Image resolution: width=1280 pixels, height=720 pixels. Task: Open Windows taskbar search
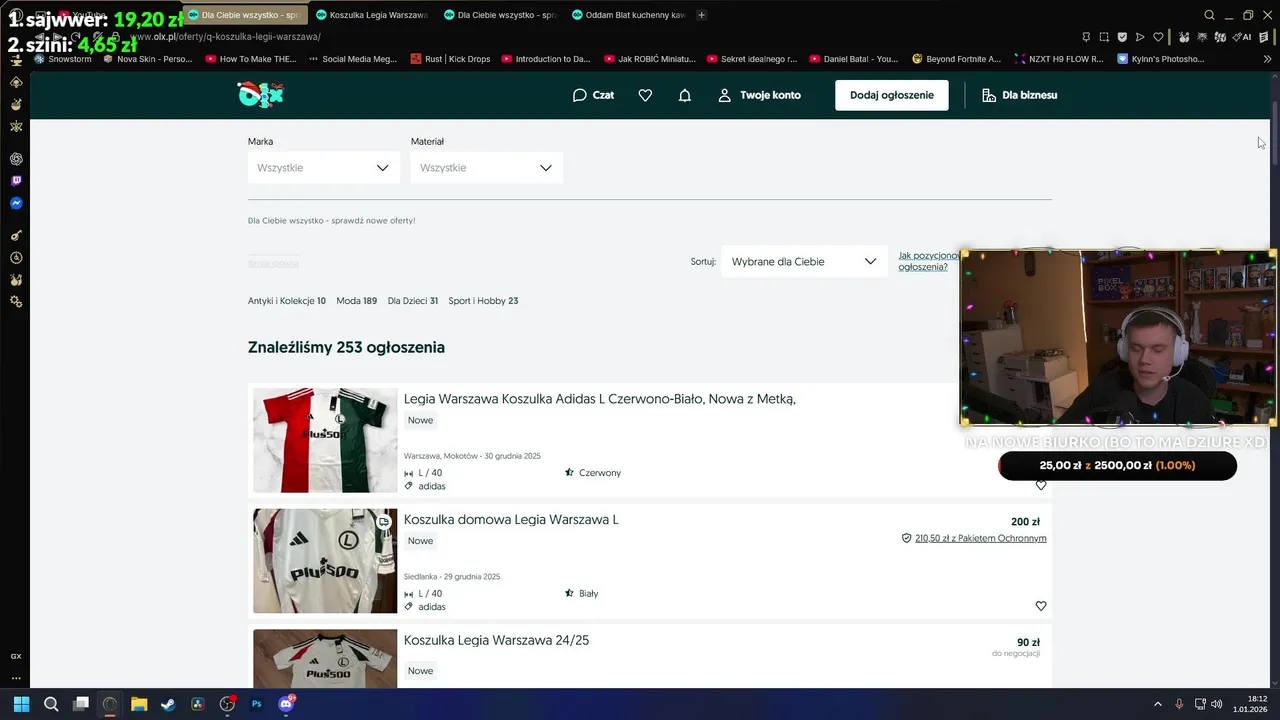tap(51, 704)
